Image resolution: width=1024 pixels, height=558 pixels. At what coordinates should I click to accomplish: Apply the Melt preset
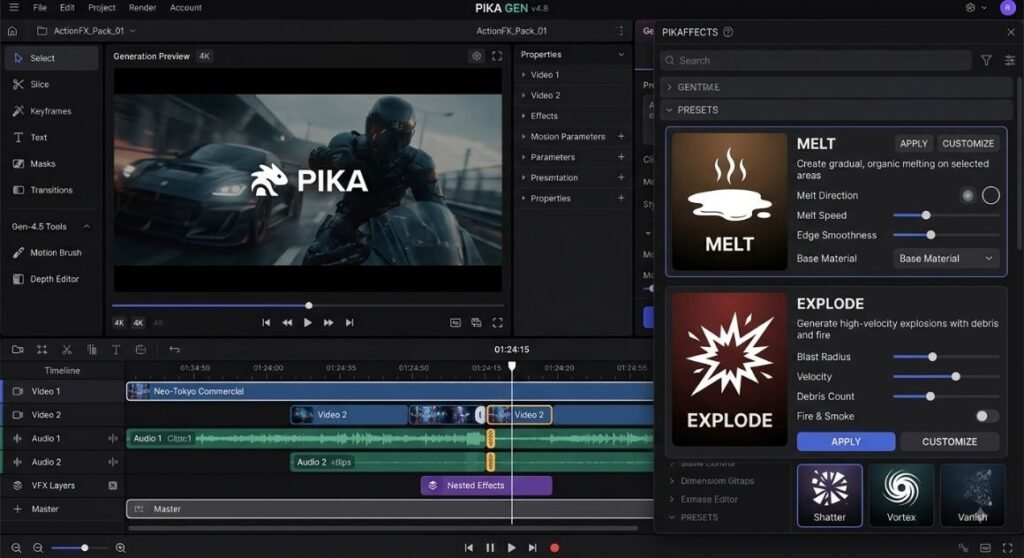pos(914,144)
